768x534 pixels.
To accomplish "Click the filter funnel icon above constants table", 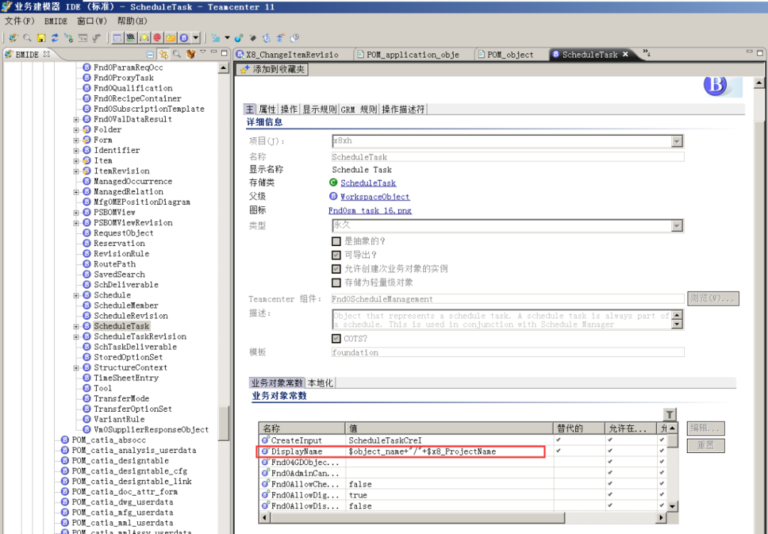I will pyautogui.click(x=670, y=414).
